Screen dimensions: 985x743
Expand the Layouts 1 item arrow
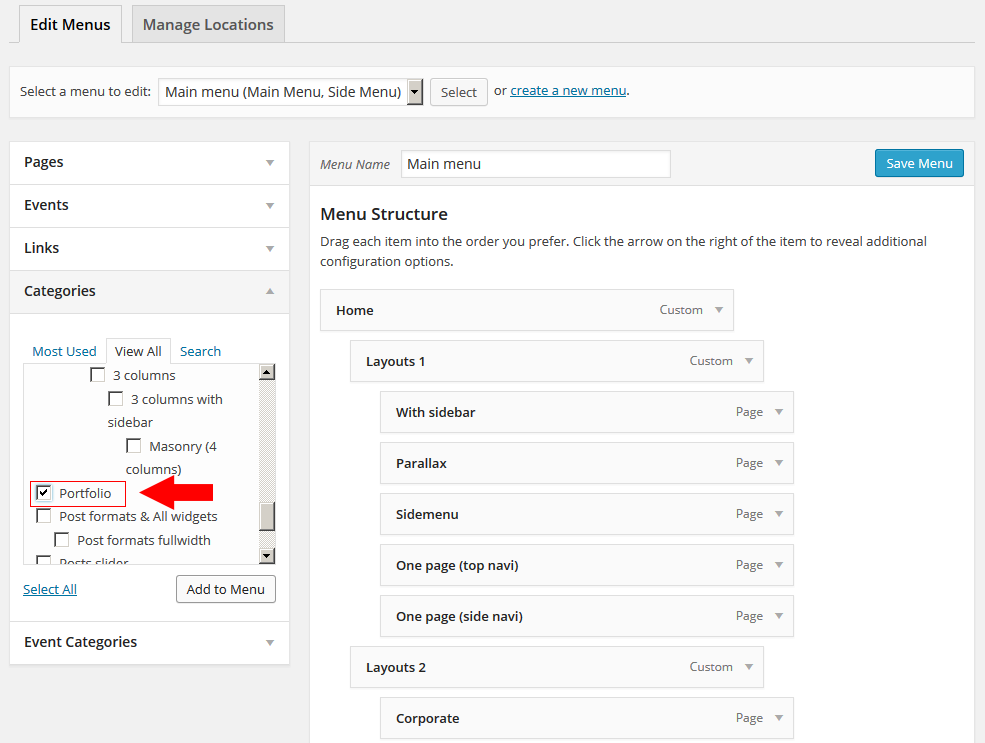coord(748,361)
